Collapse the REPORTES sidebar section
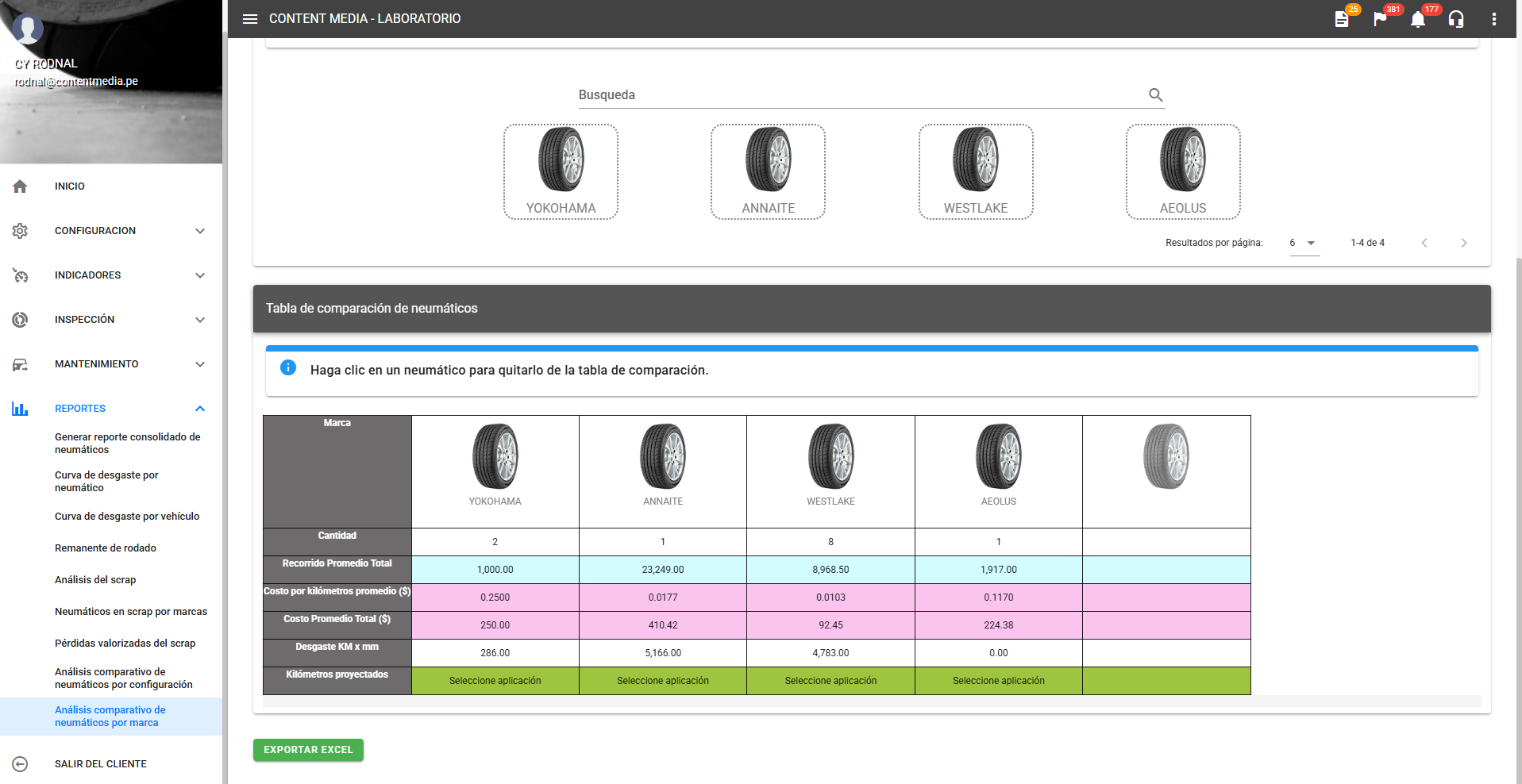Viewport: 1522px width, 784px height. pos(200,409)
